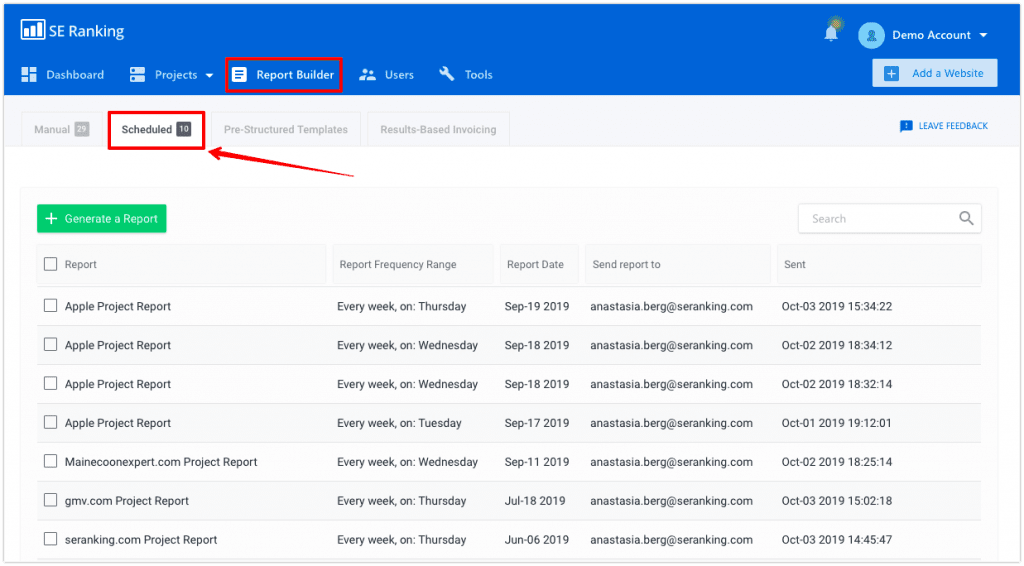Click the Every week, on: Tuesday cell
The height and width of the screenshot is (566, 1024).
tap(399, 423)
